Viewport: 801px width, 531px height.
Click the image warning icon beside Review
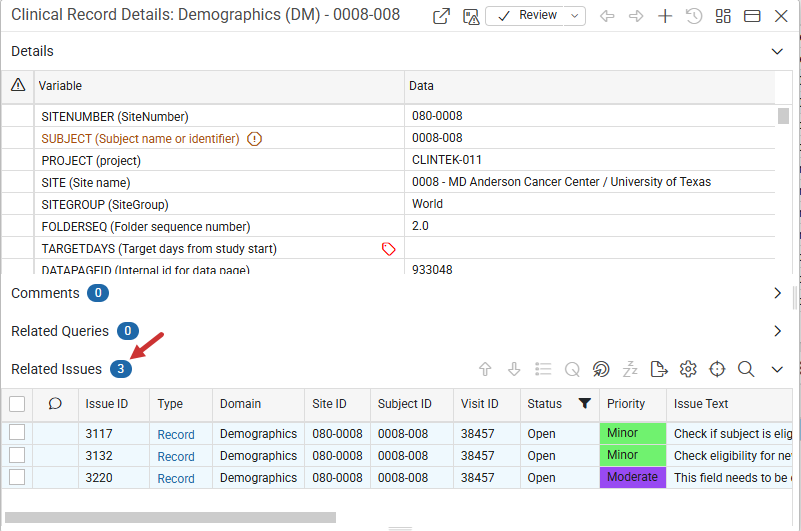tap(470, 16)
